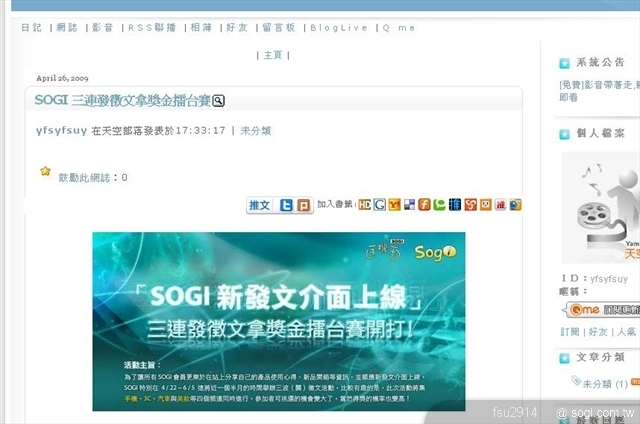Click the tag icon beside 未分類 (1)
The width and height of the screenshot is (640, 424).
tap(576, 381)
